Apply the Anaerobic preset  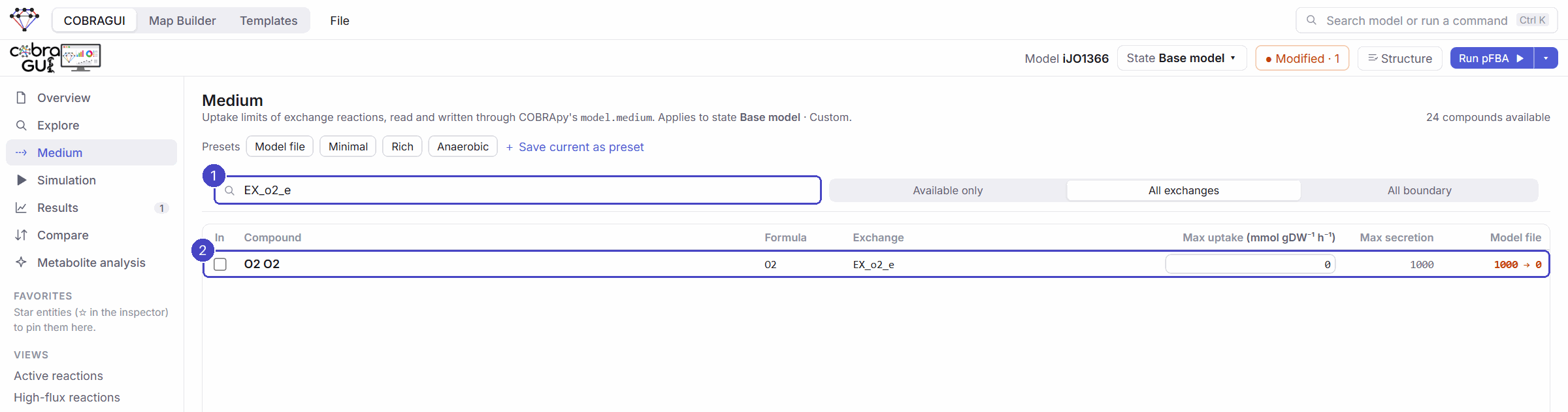[463, 146]
